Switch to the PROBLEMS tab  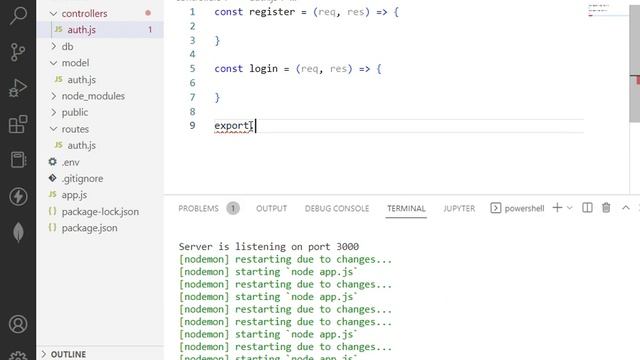[198, 209]
